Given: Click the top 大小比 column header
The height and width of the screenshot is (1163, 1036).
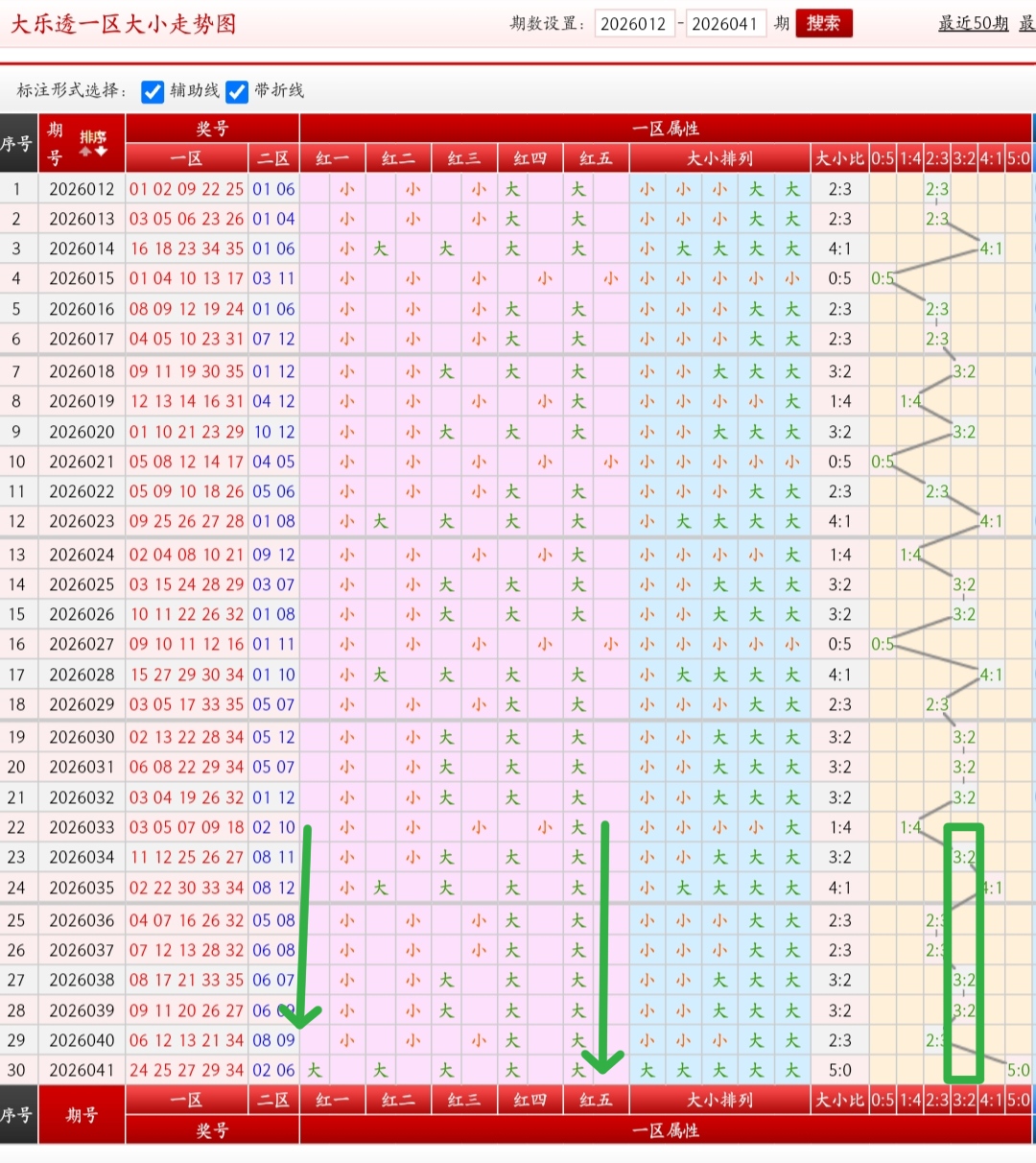Looking at the screenshot, I should (839, 158).
